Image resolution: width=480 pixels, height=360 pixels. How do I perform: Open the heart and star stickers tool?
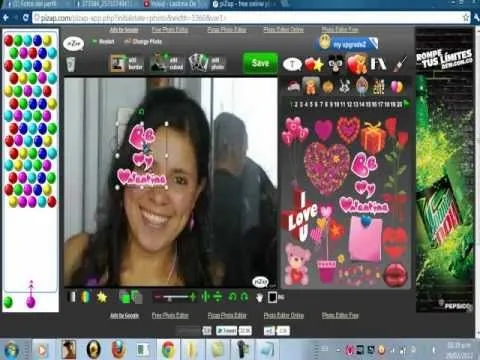click(x=314, y=64)
